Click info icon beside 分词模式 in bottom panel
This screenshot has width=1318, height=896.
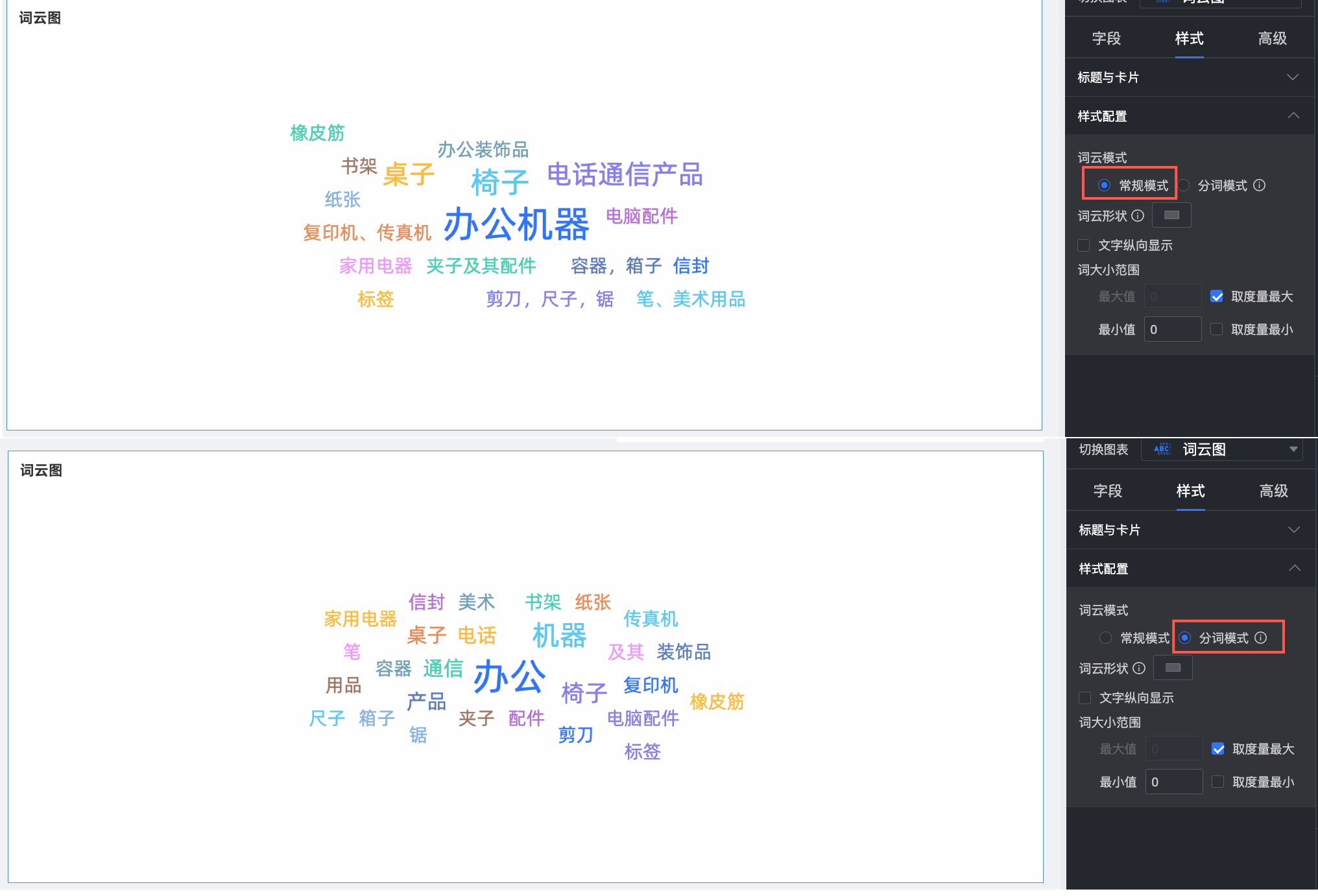(x=1260, y=638)
